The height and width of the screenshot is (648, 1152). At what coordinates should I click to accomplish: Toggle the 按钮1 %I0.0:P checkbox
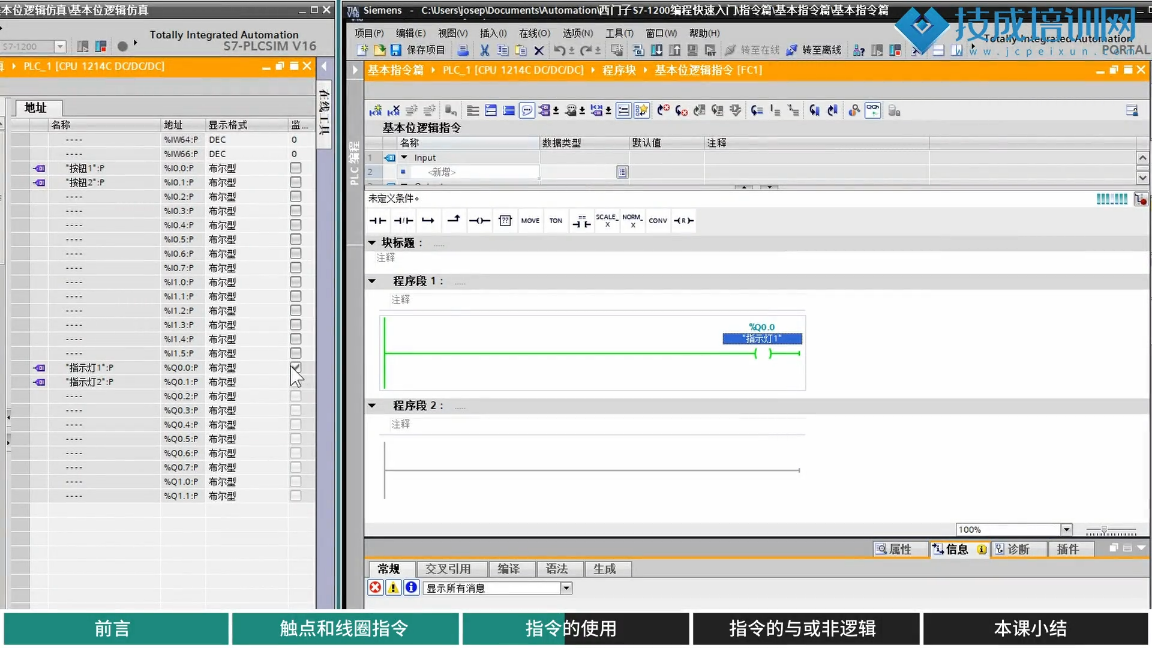click(x=295, y=168)
